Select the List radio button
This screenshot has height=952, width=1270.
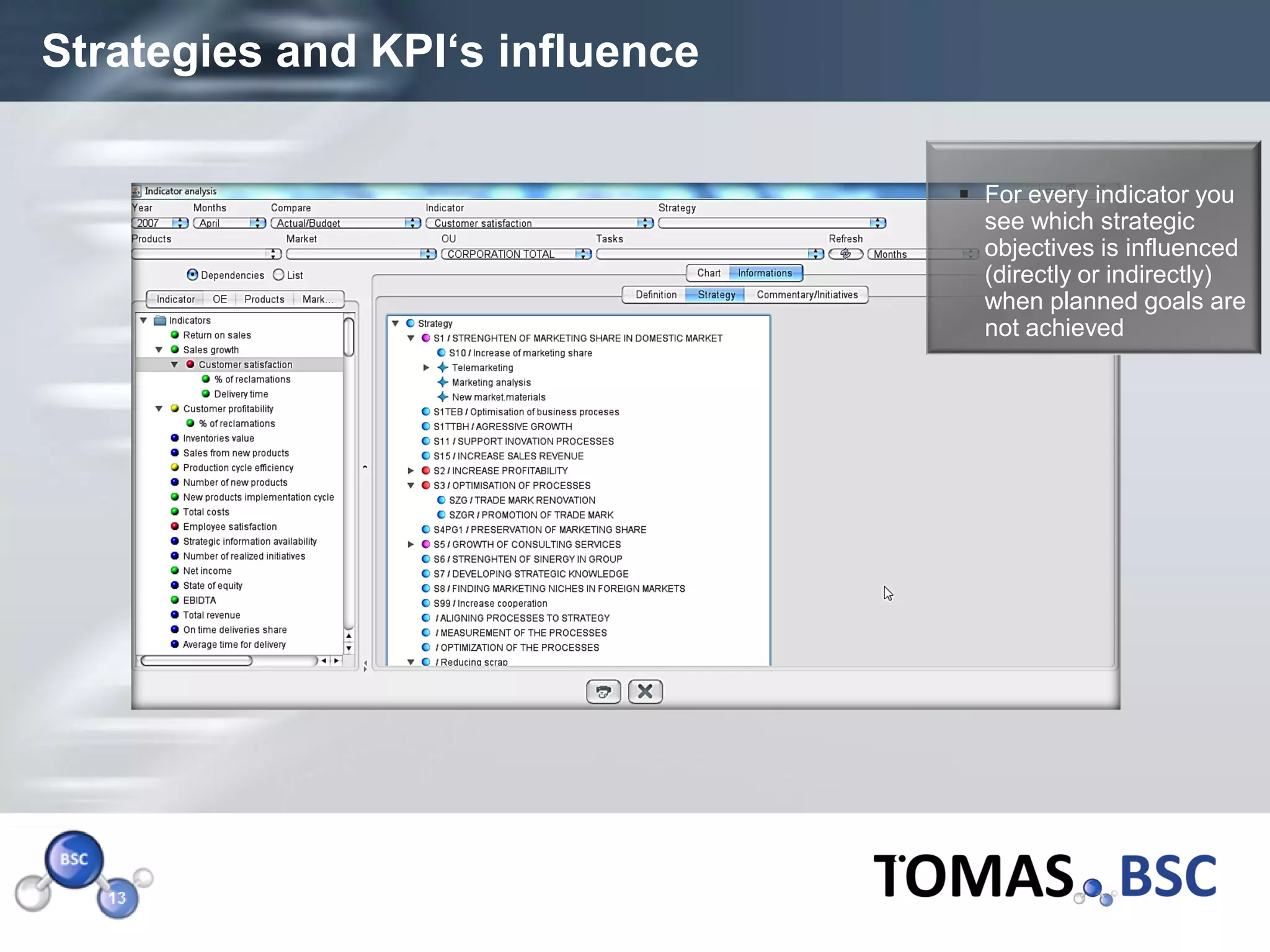coord(279,275)
